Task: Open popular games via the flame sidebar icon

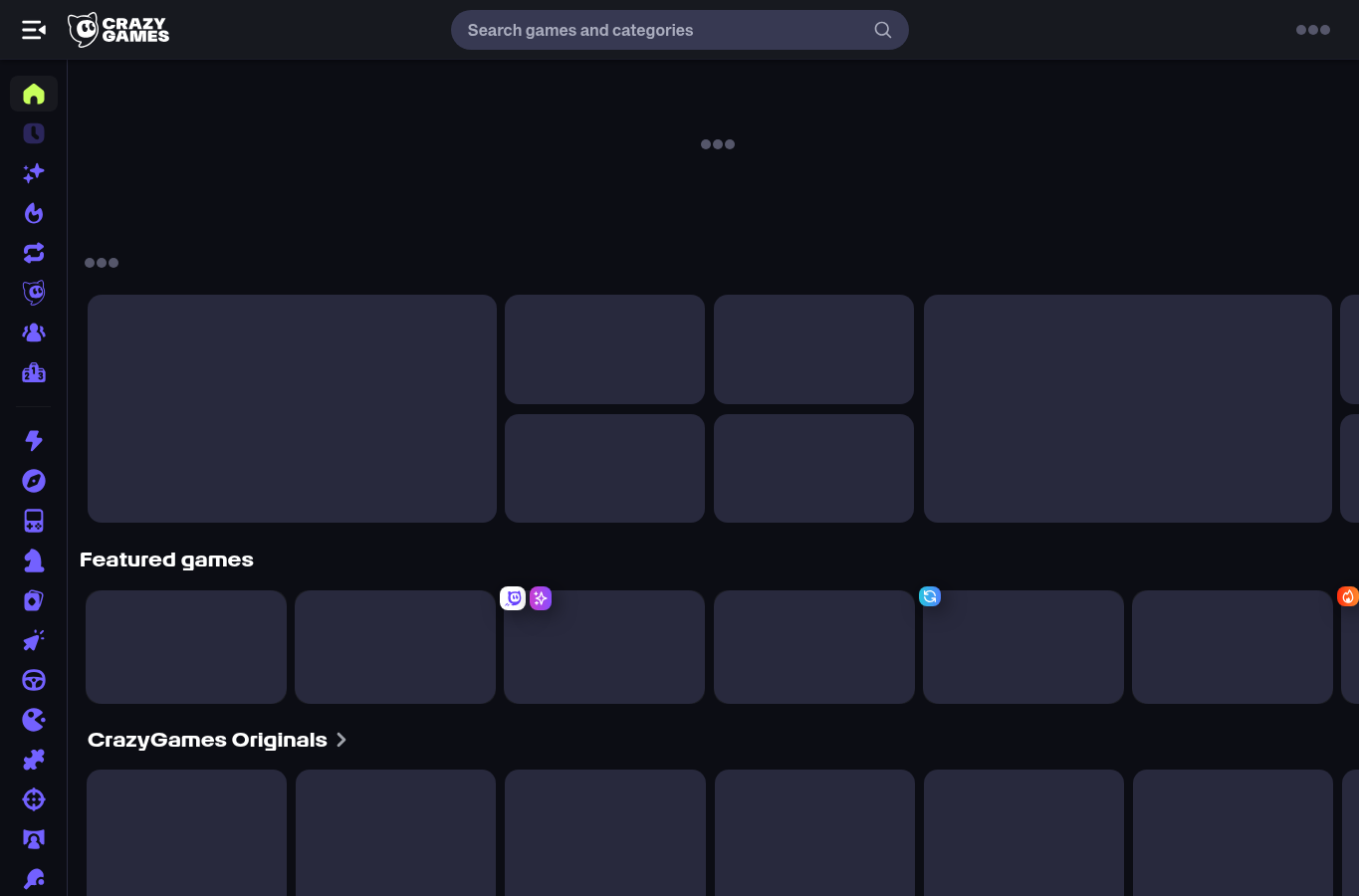Action: pos(34,213)
